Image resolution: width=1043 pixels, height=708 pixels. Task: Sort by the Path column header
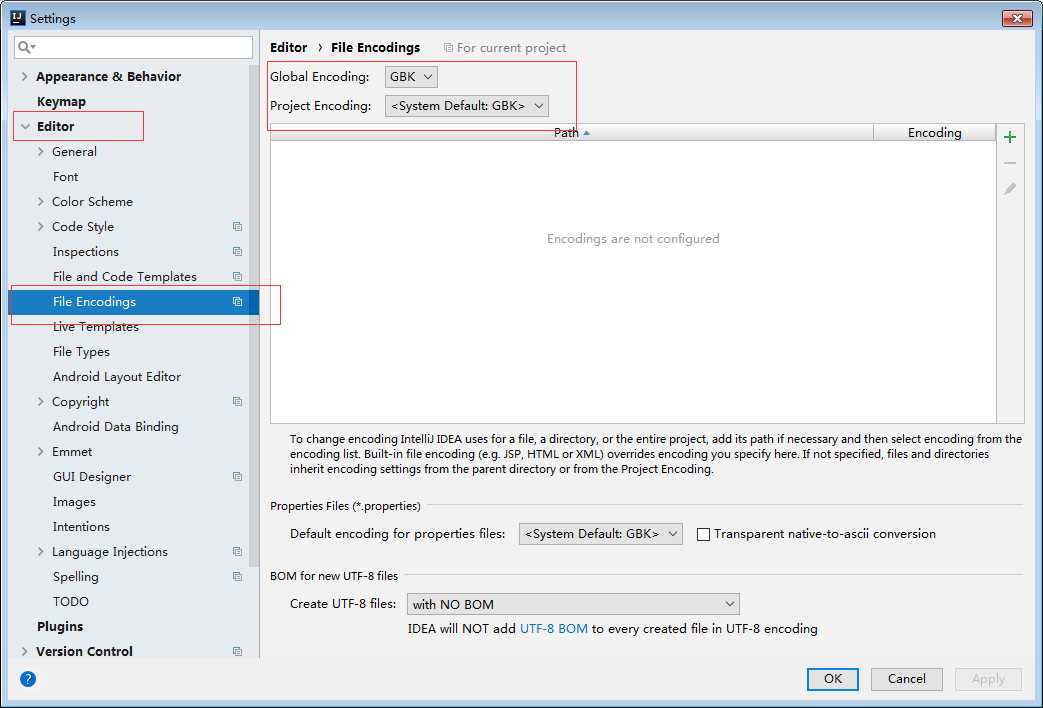click(x=571, y=132)
